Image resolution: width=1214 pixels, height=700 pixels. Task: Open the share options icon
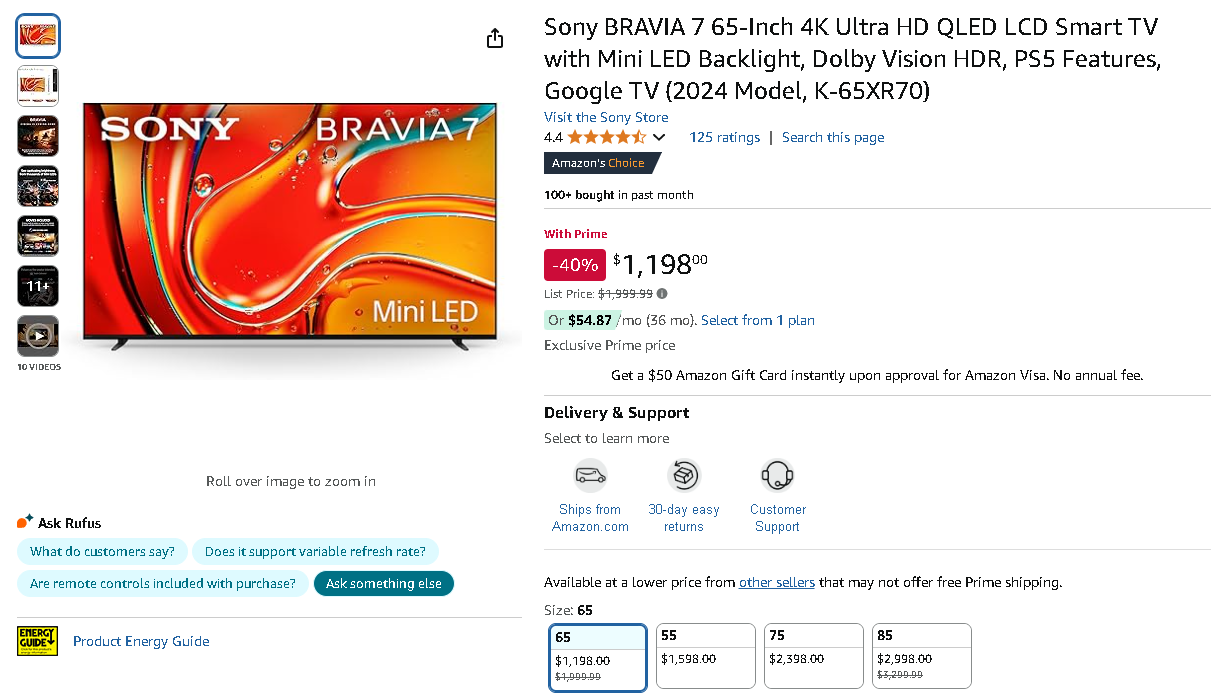(x=494, y=37)
